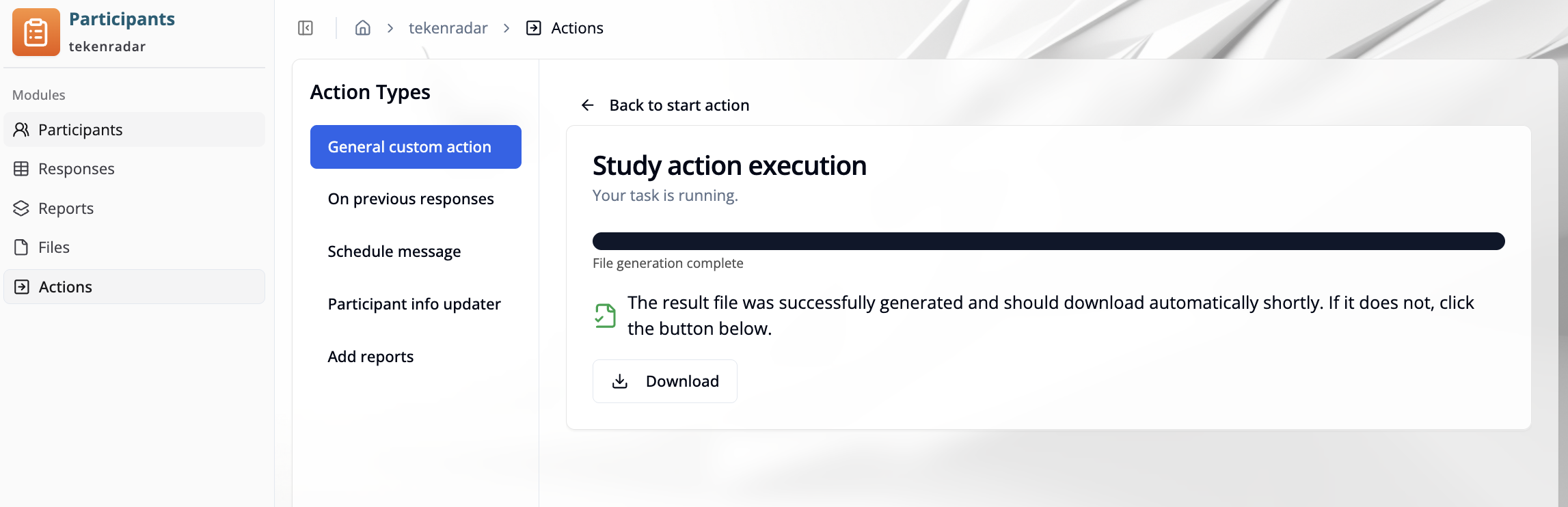
Task: Select the Actions arrow icon in sidebar
Action: point(21,286)
